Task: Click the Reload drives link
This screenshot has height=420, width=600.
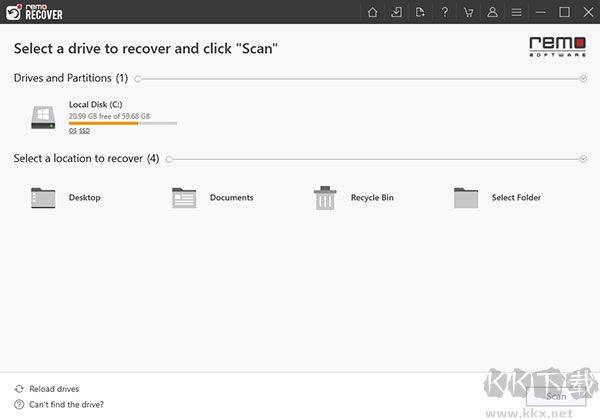Action: [x=54, y=389]
